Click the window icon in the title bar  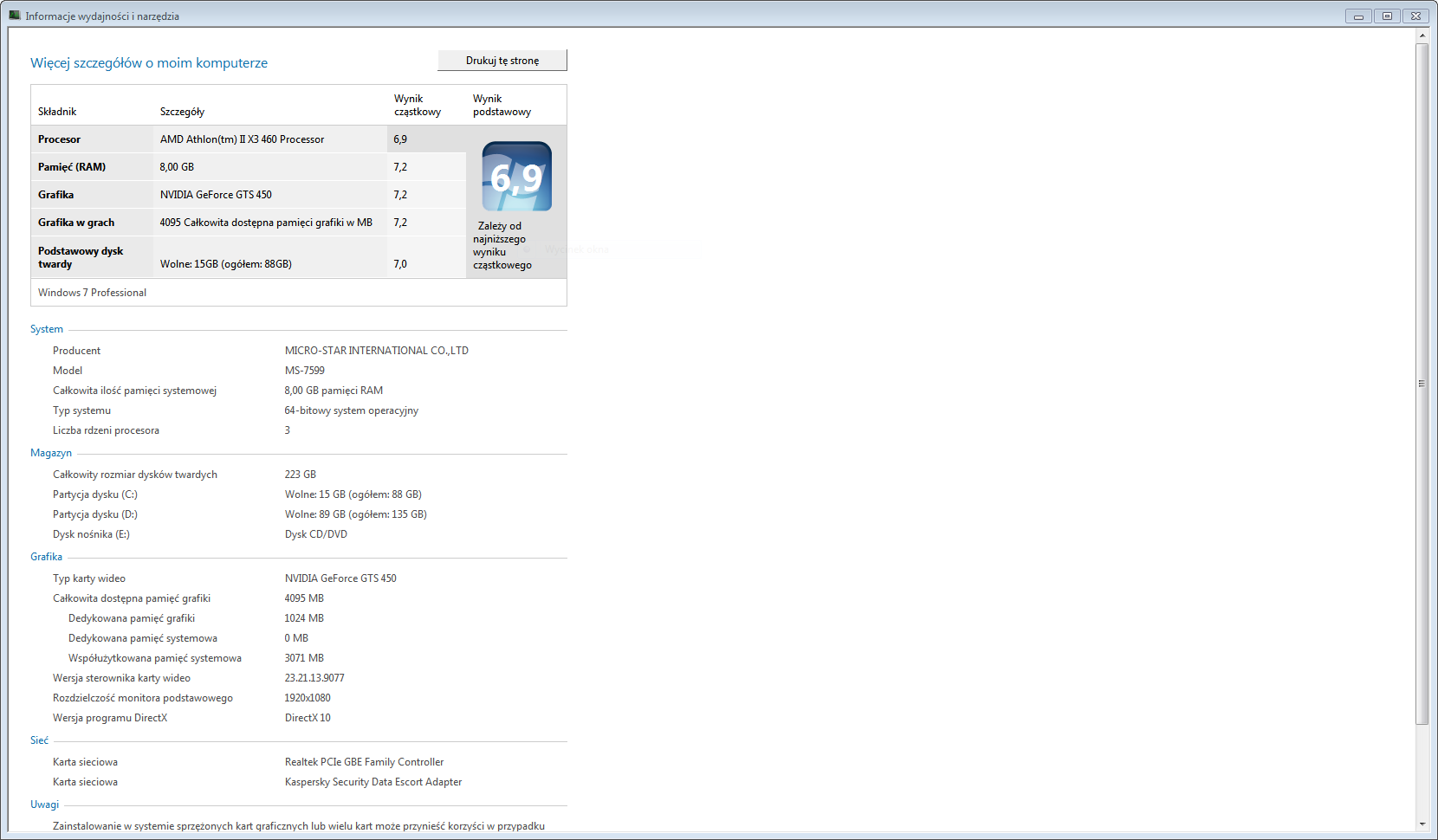point(15,16)
